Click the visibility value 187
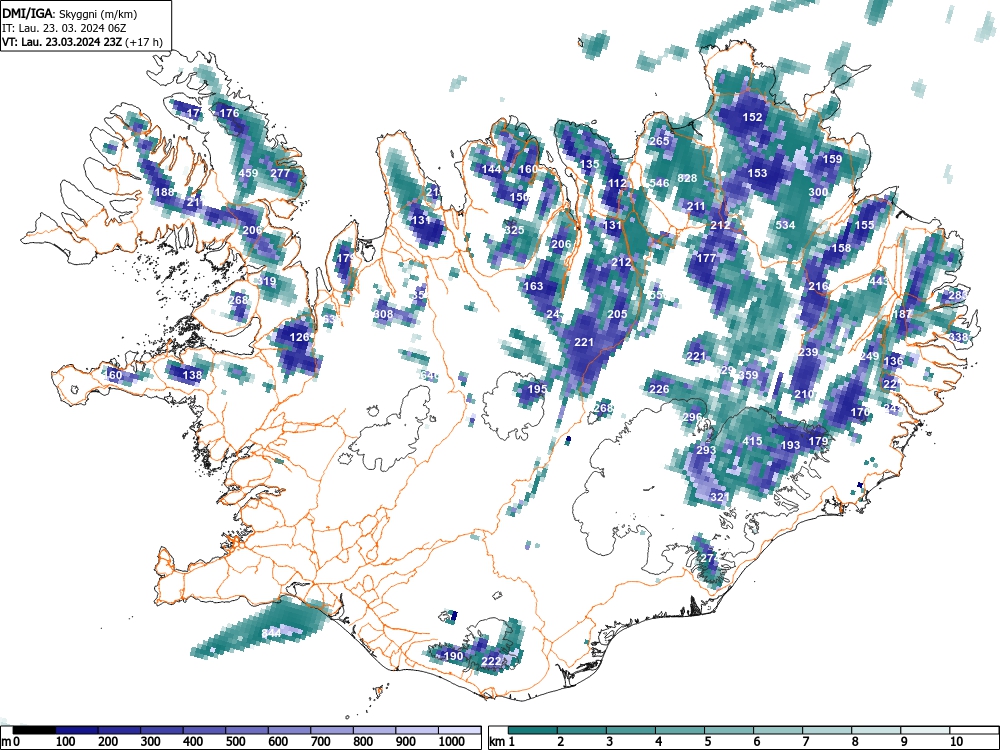This screenshot has width=1000, height=750. 902,314
